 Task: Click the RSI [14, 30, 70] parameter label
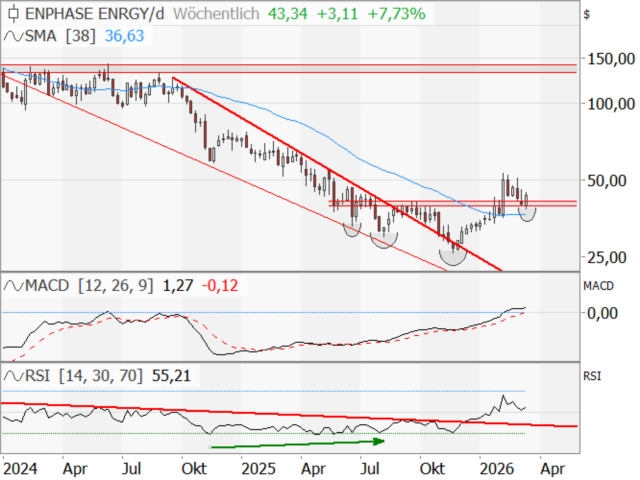point(84,376)
